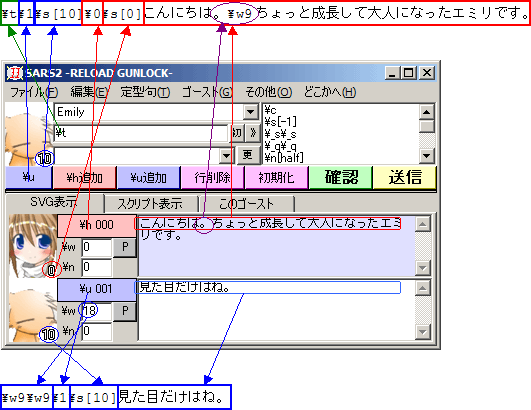531x410 pixels.
Task: Open the どこかへ(H) menu
Action: coord(330,92)
